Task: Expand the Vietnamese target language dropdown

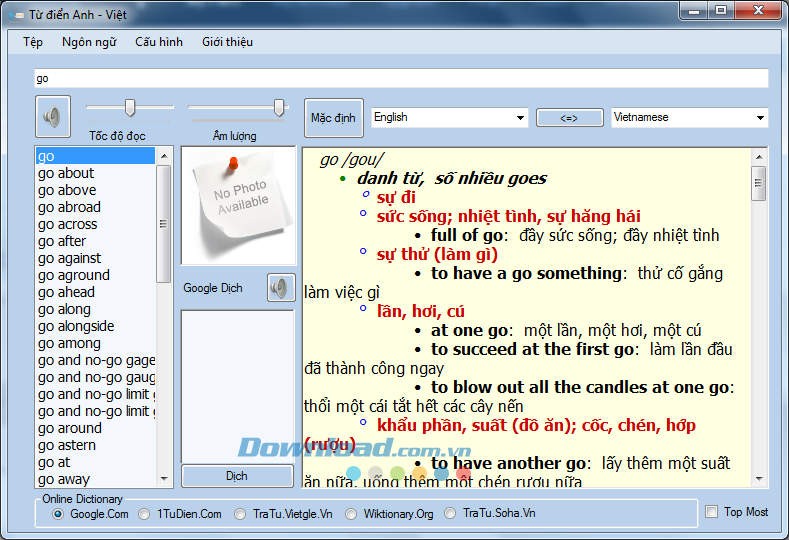Action: point(689,117)
